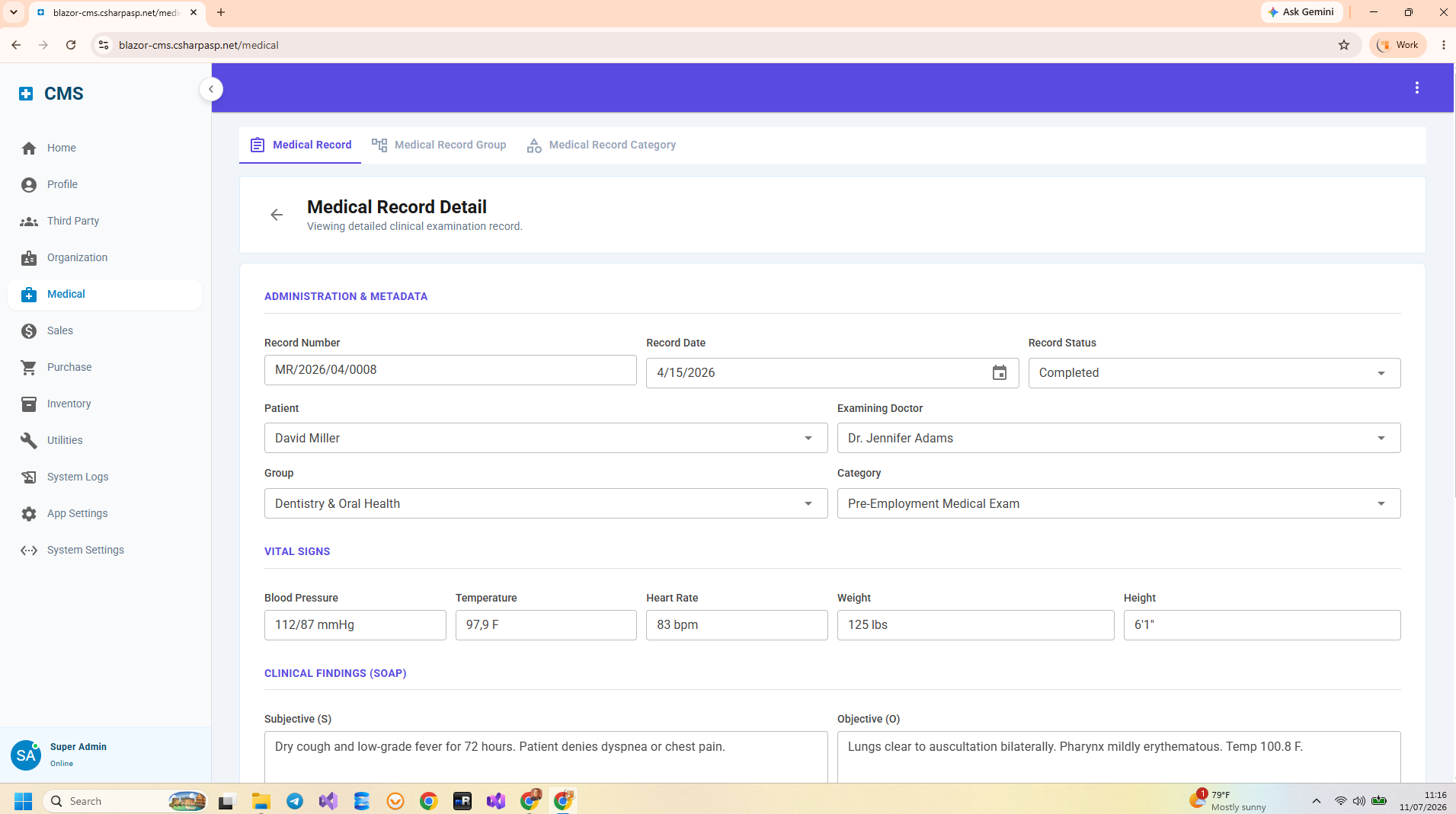This screenshot has height=814, width=1456.
Task: Click the Ask Gemini button
Action: (1301, 12)
